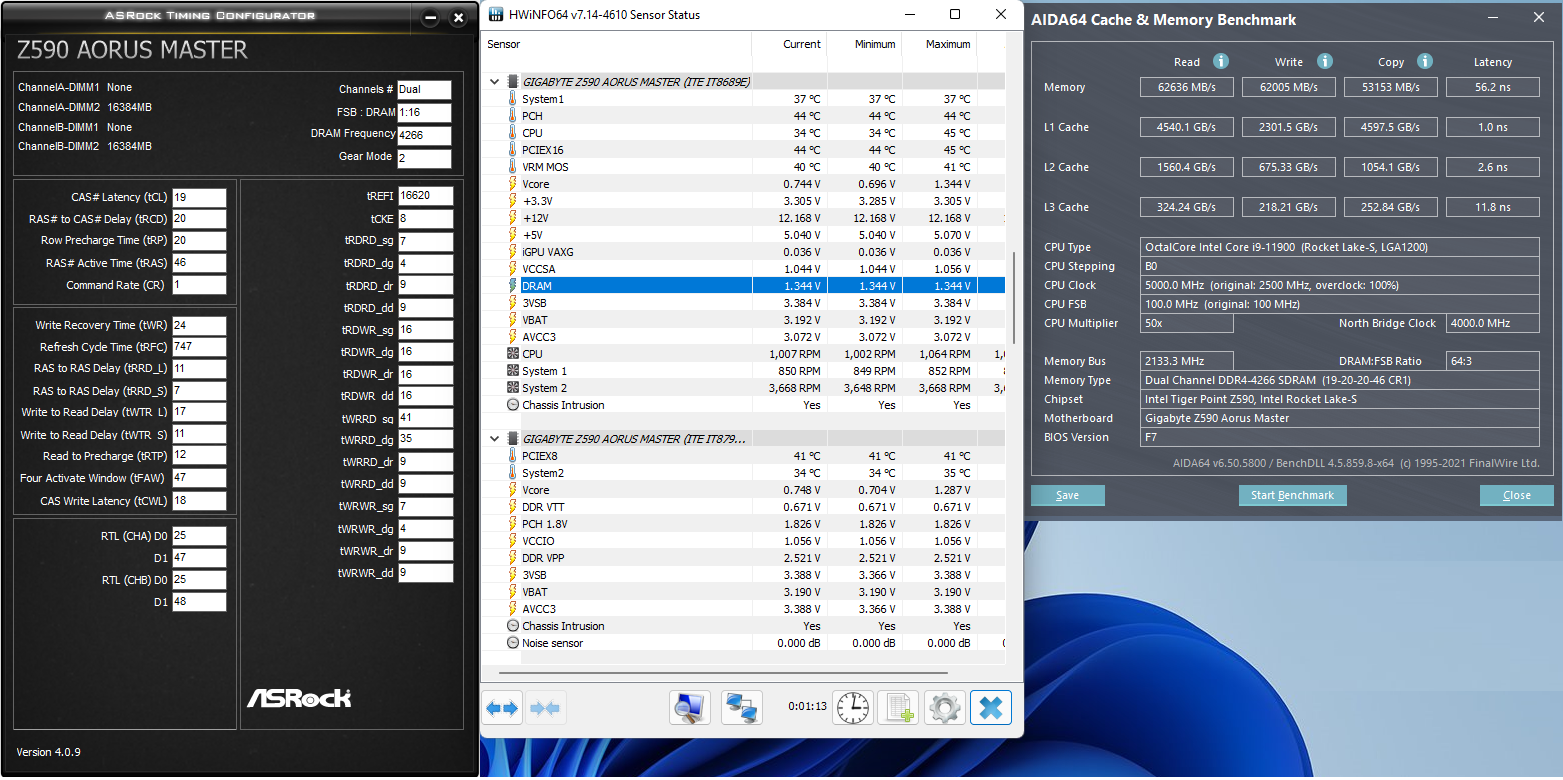
Task: Click Memory Read value 62636 MB/s
Action: click(1187, 87)
